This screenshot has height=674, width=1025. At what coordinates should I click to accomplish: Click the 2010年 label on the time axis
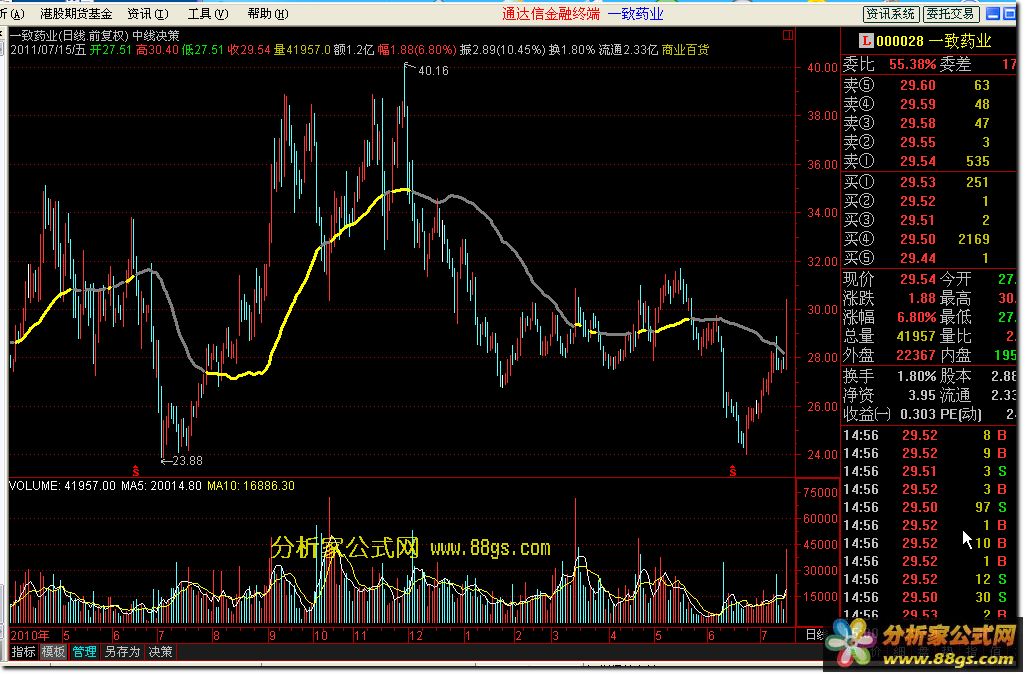point(30,635)
